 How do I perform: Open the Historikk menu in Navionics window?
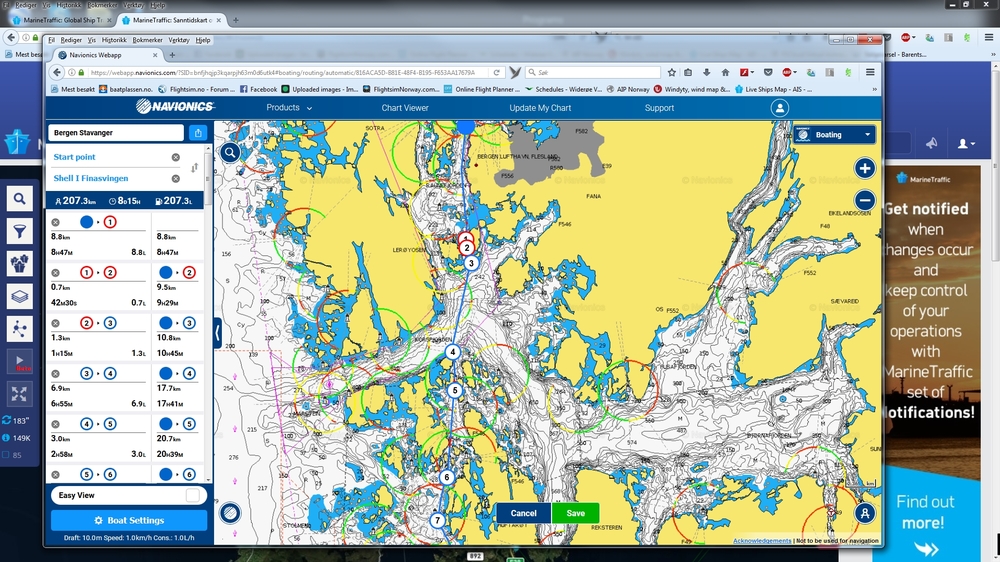coord(114,40)
